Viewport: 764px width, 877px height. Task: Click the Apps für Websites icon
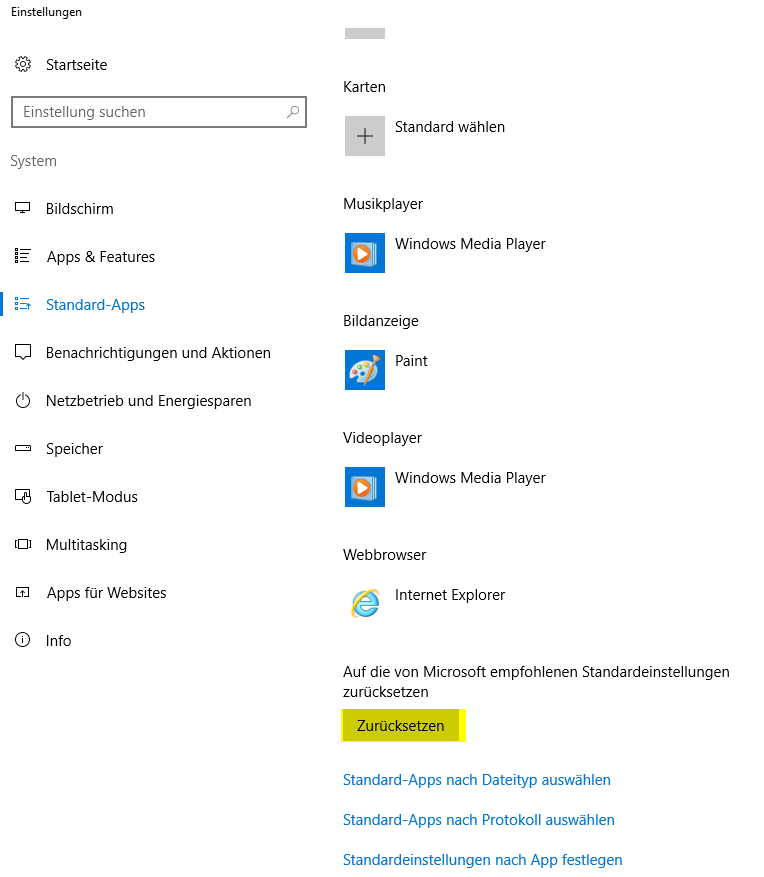pos(22,592)
